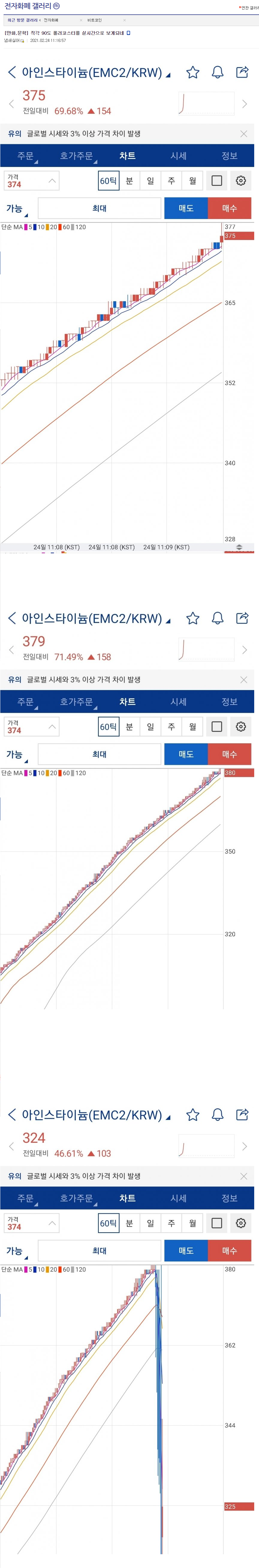This screenshot has width=259, height=1568.
Task: Select the 일 interval on the 379 screen
Action: (x=150, y=727)
